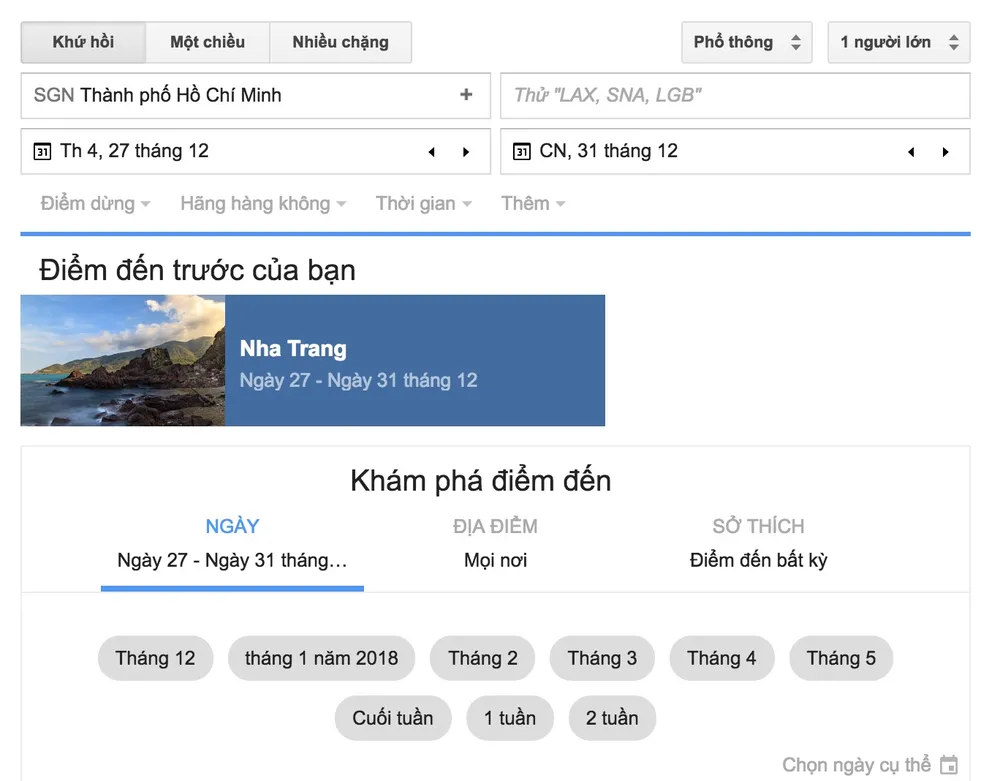Advance departure date with next arrow
The width and height of the screenshot is (1000, 781).
pyautogui.click(x=466, y=152)
